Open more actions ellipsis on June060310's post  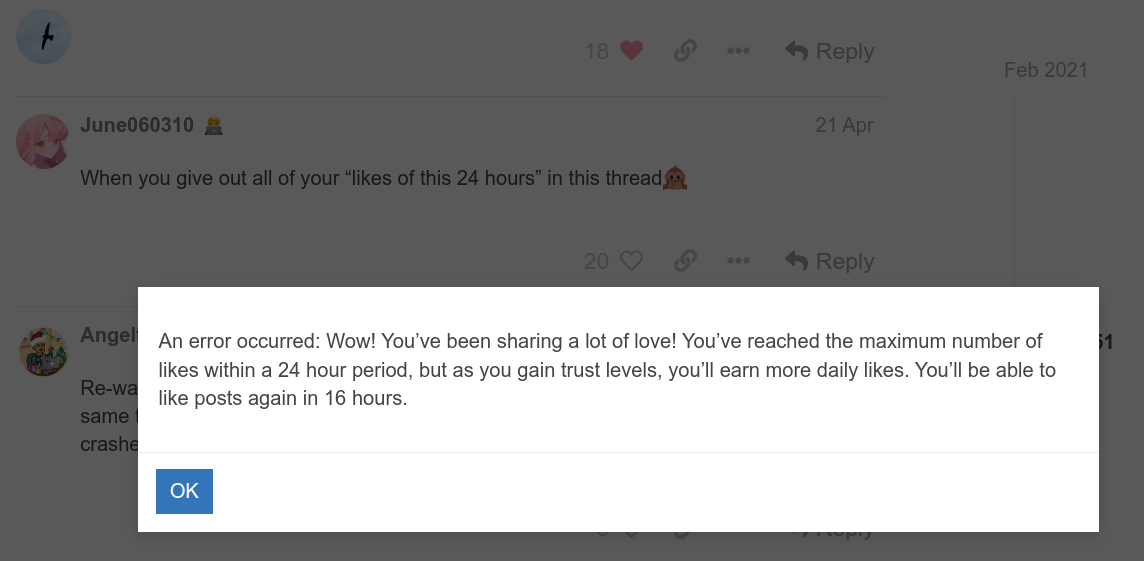[x=738, y=261]
